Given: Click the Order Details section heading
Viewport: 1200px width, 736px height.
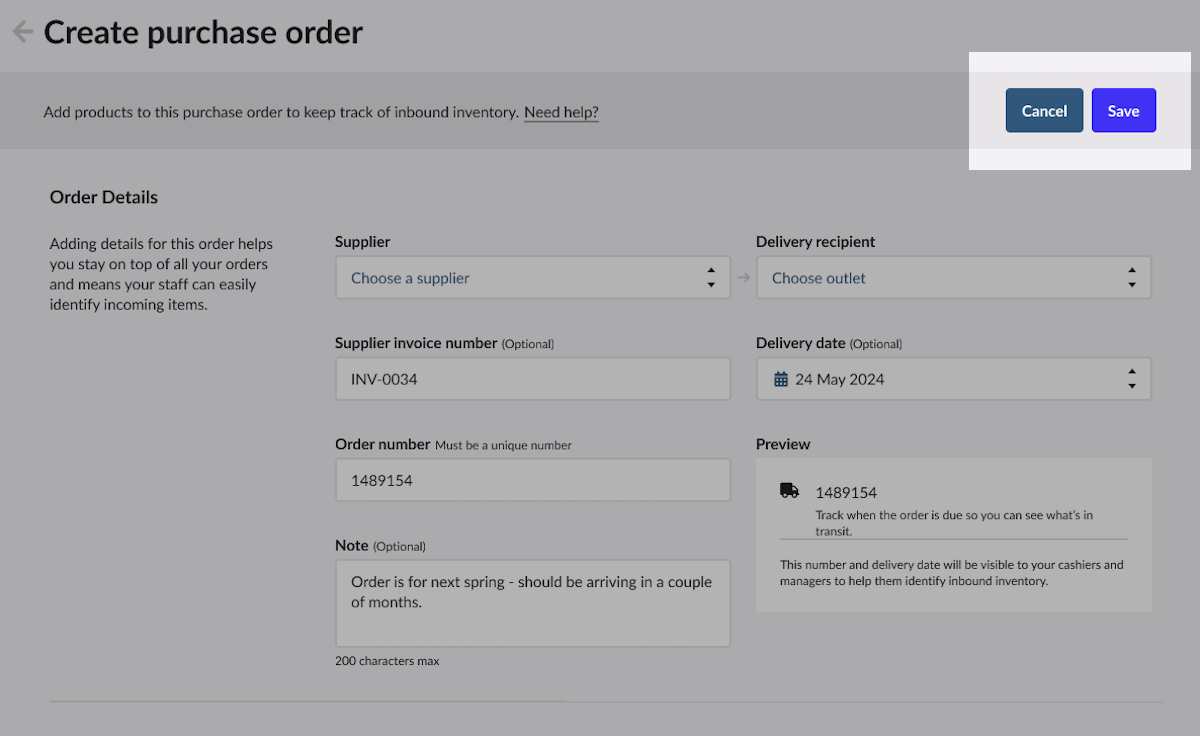Looking at the screenshot, I should point(103,197).
